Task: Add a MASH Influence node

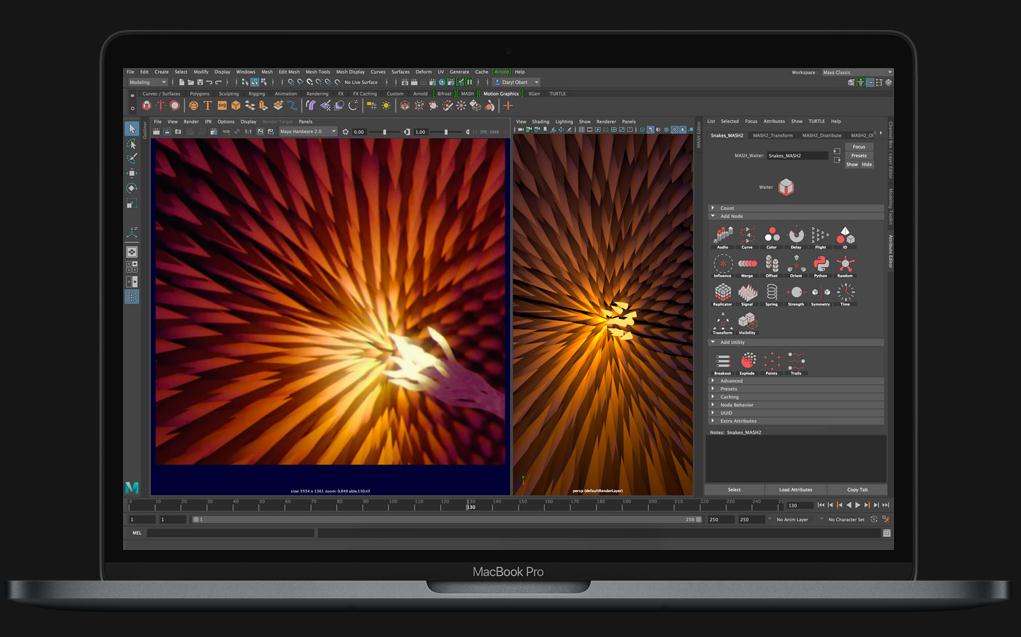Action: click(723, 264)
